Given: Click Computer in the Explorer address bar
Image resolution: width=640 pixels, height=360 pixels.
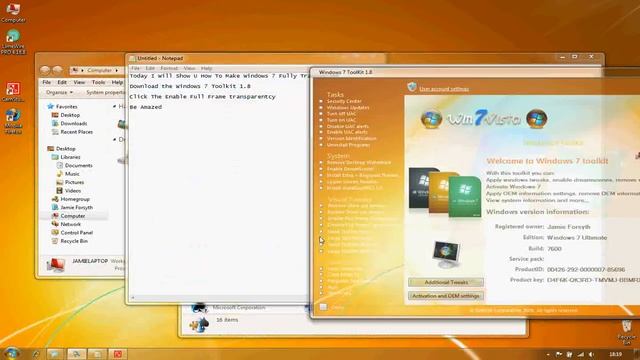Looking at the screenshot, I should point(99,70).
